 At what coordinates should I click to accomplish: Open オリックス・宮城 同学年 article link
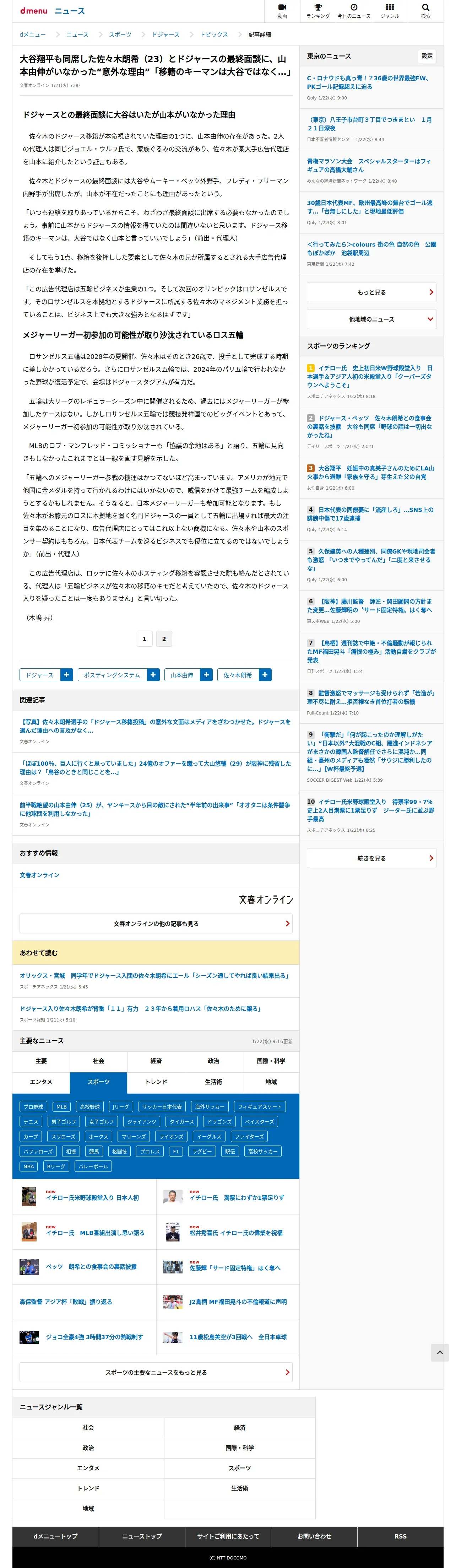(154, 975)
